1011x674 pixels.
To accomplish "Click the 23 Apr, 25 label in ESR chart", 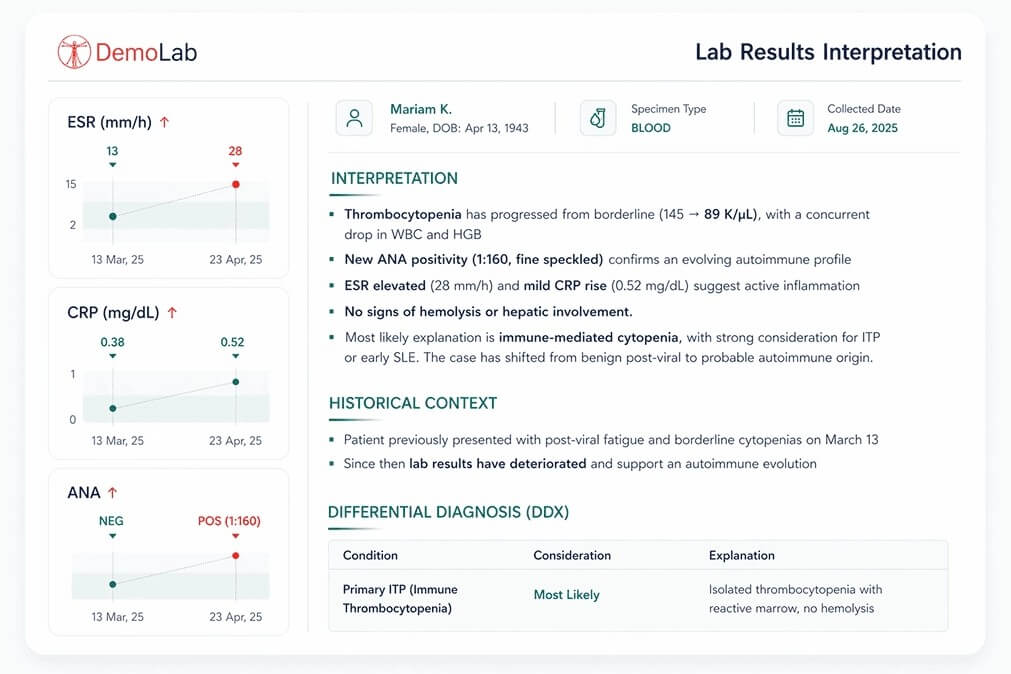I will [235, 259].
